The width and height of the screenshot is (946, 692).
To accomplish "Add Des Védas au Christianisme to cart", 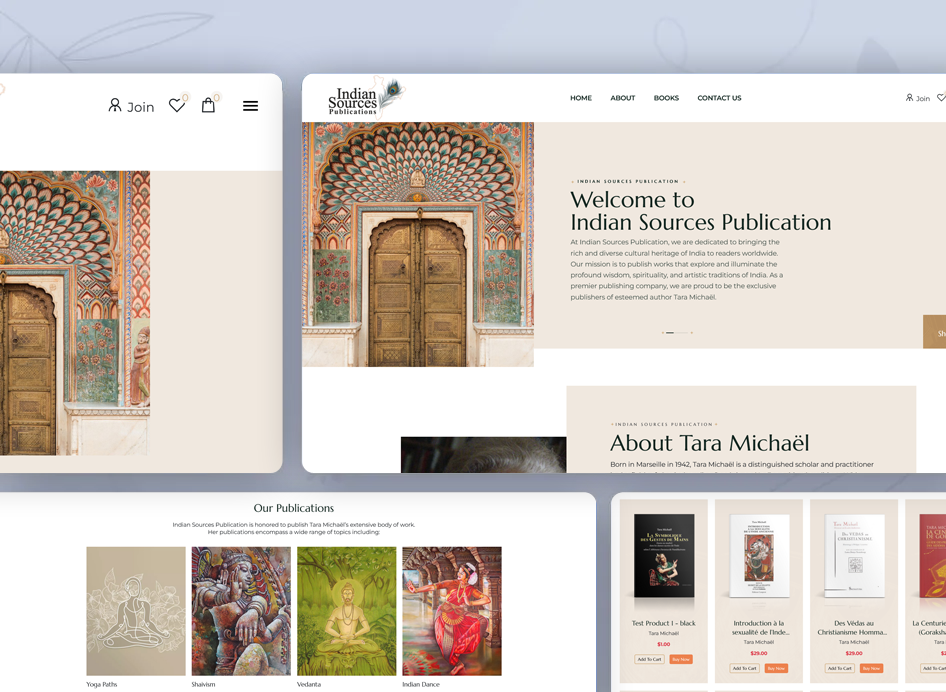I will point(840,668).
